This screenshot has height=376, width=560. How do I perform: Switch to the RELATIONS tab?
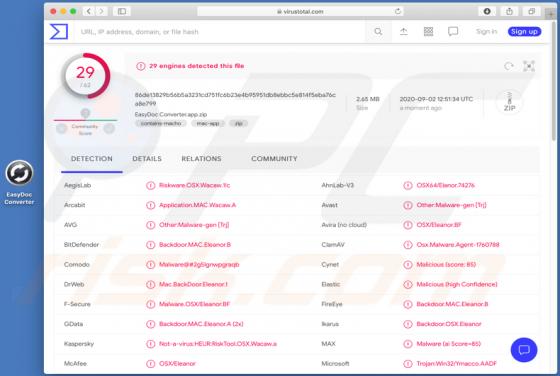click(x=201, y=159)
